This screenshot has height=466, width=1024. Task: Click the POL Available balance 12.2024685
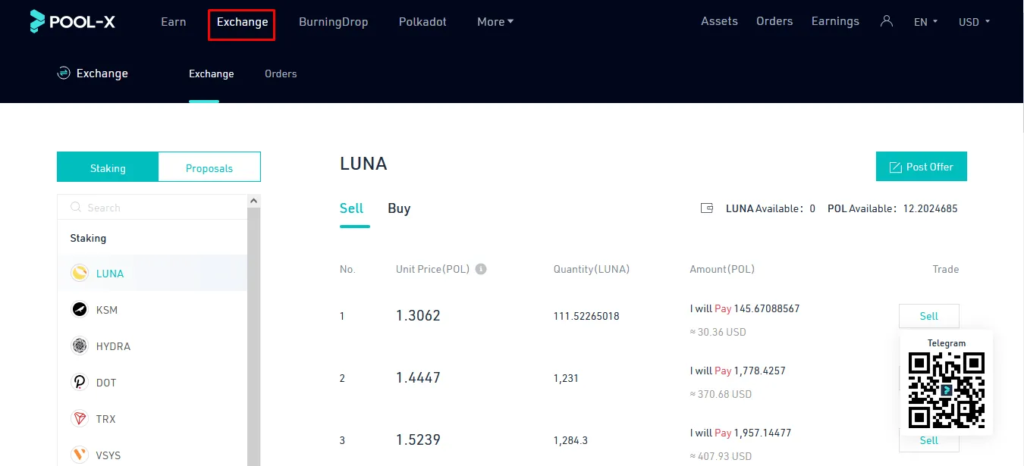point(893,209)
